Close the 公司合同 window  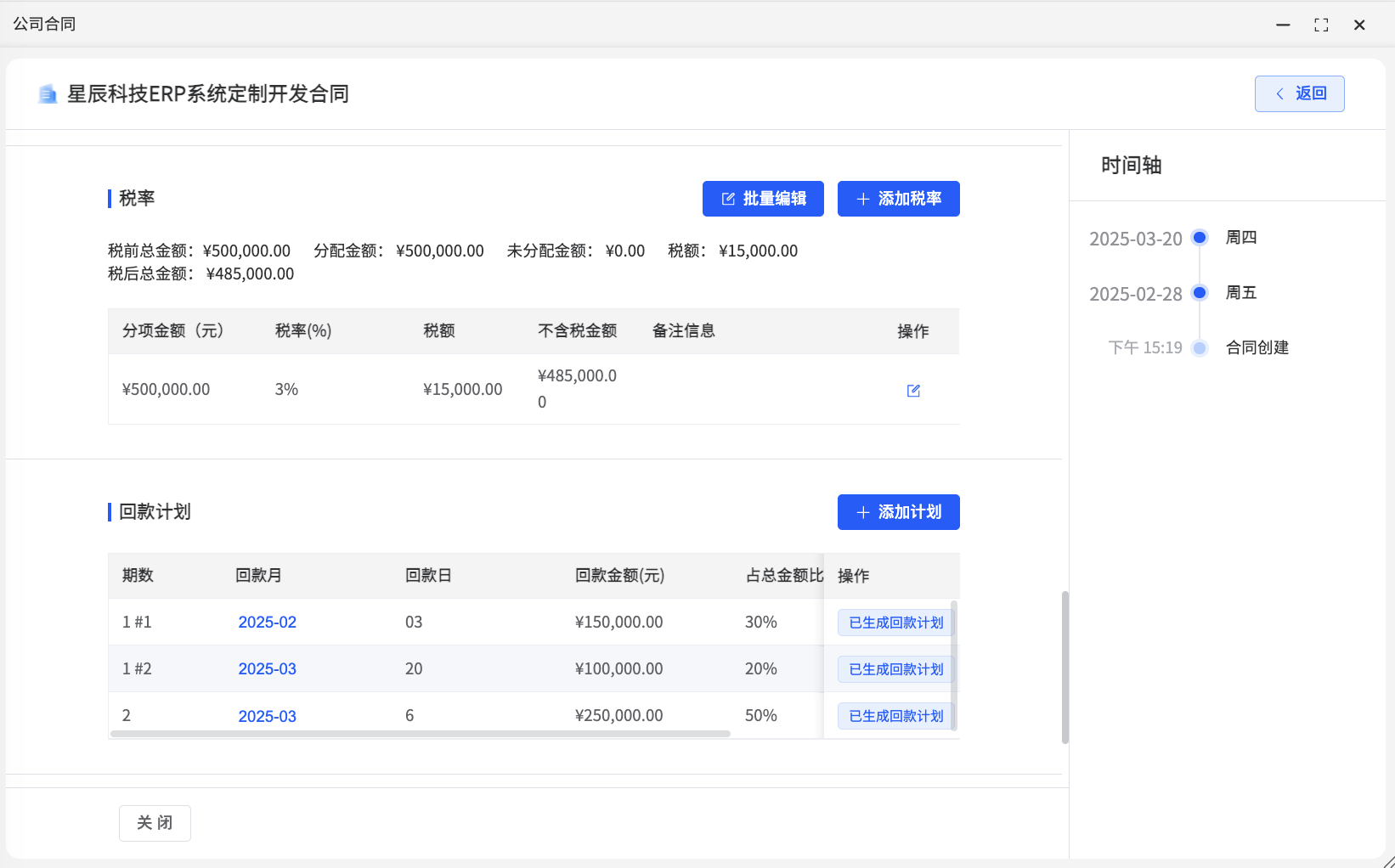[1359, 25]
